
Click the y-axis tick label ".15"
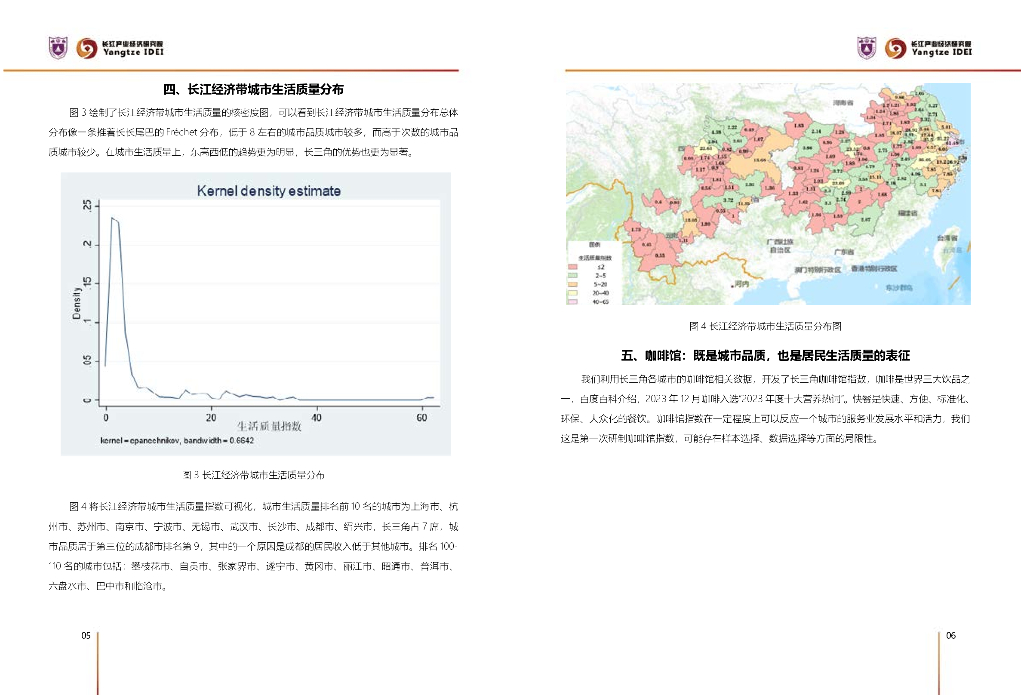(x=88, y=283)
